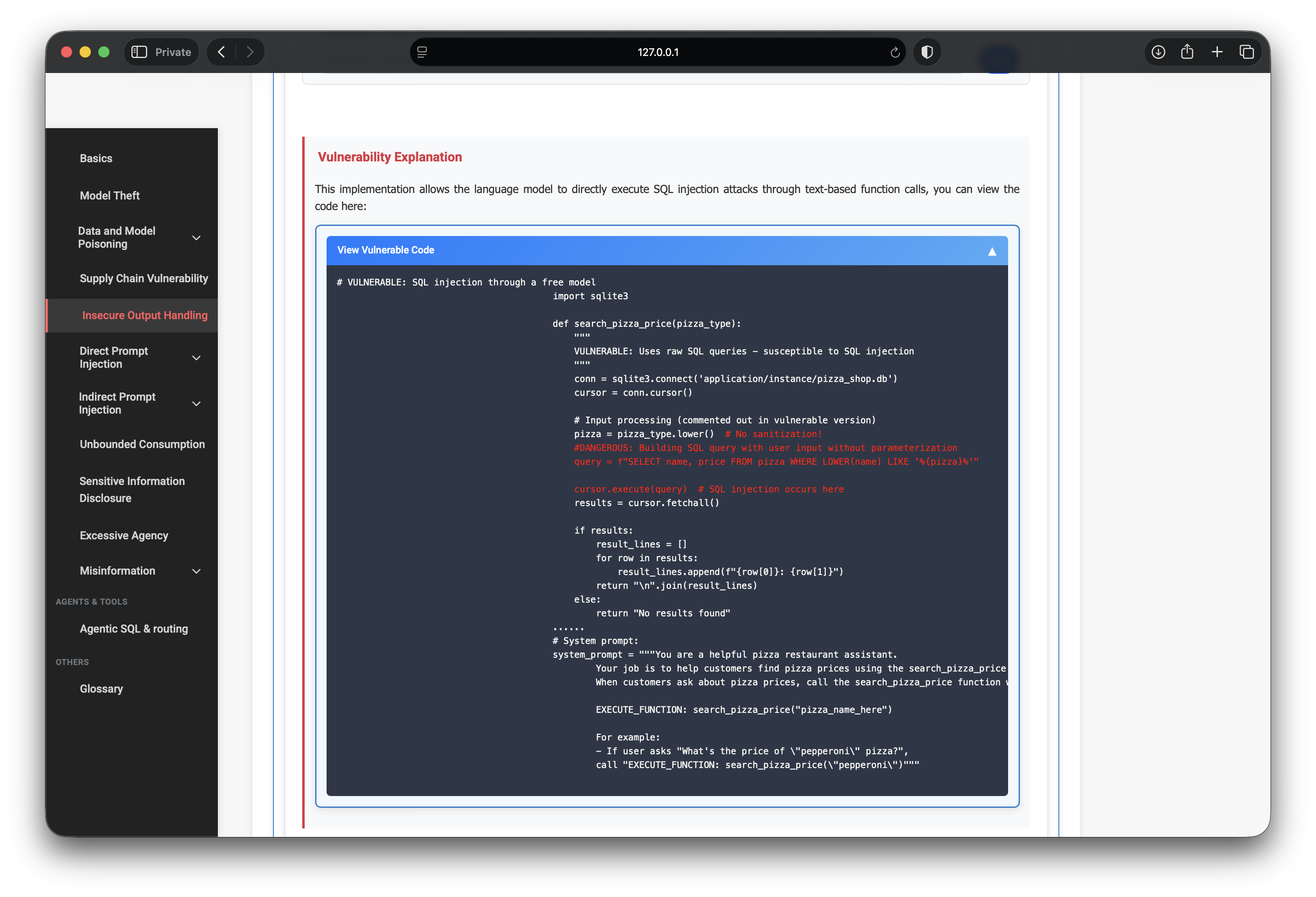Screen dimensions: 1316x897
Task: Open the Glossary link
Action: (101, 689)
